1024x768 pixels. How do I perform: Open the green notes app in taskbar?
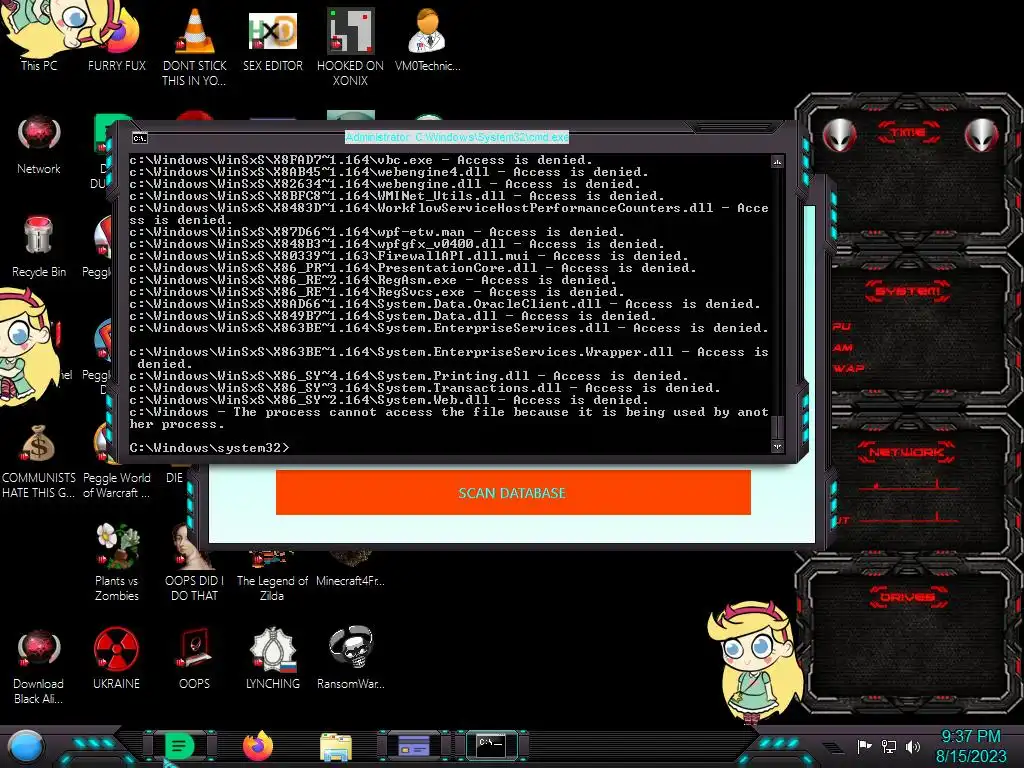click(x=179, y=746)
